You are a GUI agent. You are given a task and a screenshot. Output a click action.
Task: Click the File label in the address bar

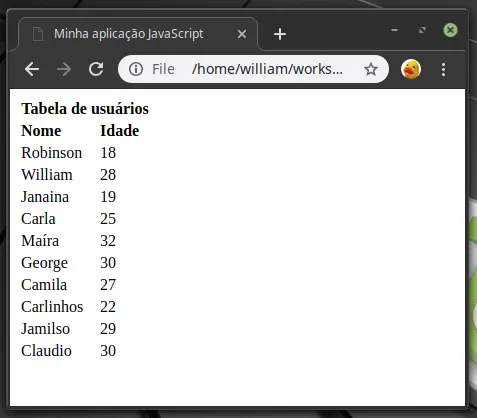tap(163, 69)
